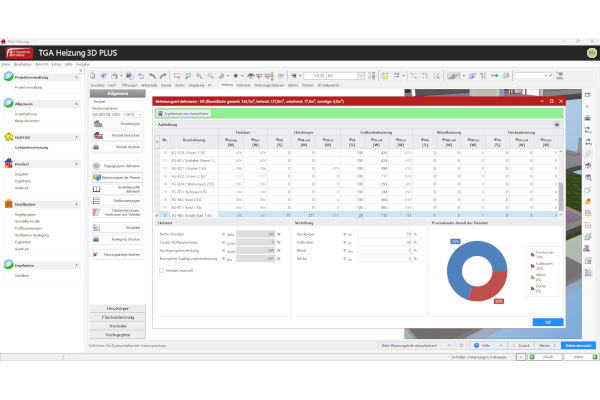Open Regelgruppen definieren
Image resolution: width=600 pixels, height=400 pixels.
click(96, 164)
